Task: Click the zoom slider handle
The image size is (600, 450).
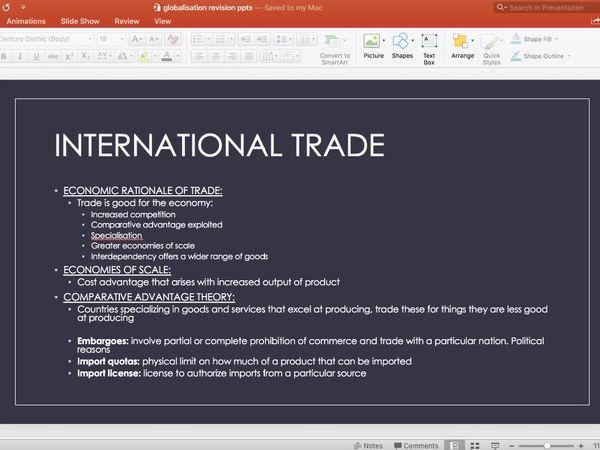Action: click(547, 446)
